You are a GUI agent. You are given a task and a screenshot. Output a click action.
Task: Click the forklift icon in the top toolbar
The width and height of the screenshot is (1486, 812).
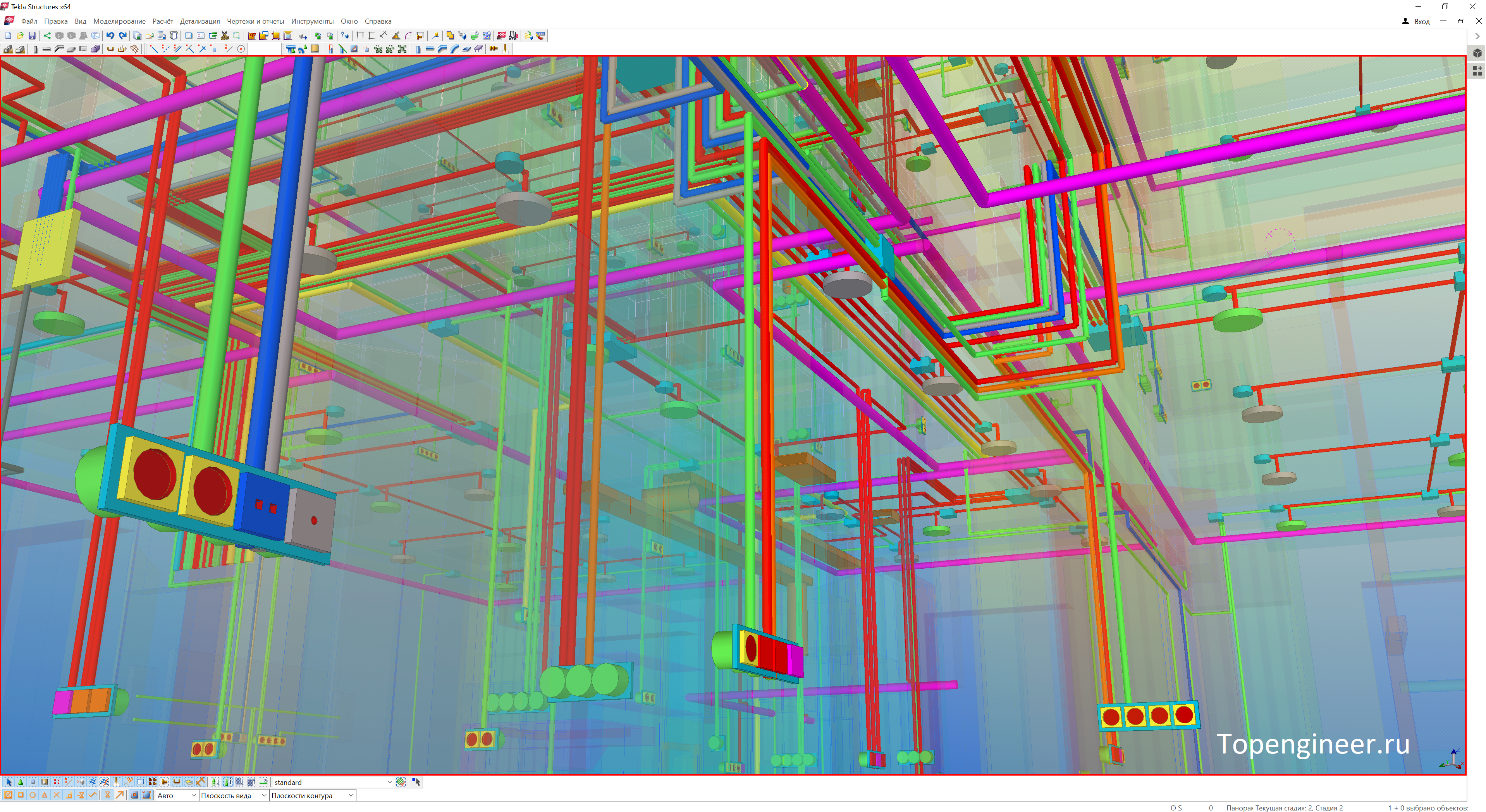point(513,36)
